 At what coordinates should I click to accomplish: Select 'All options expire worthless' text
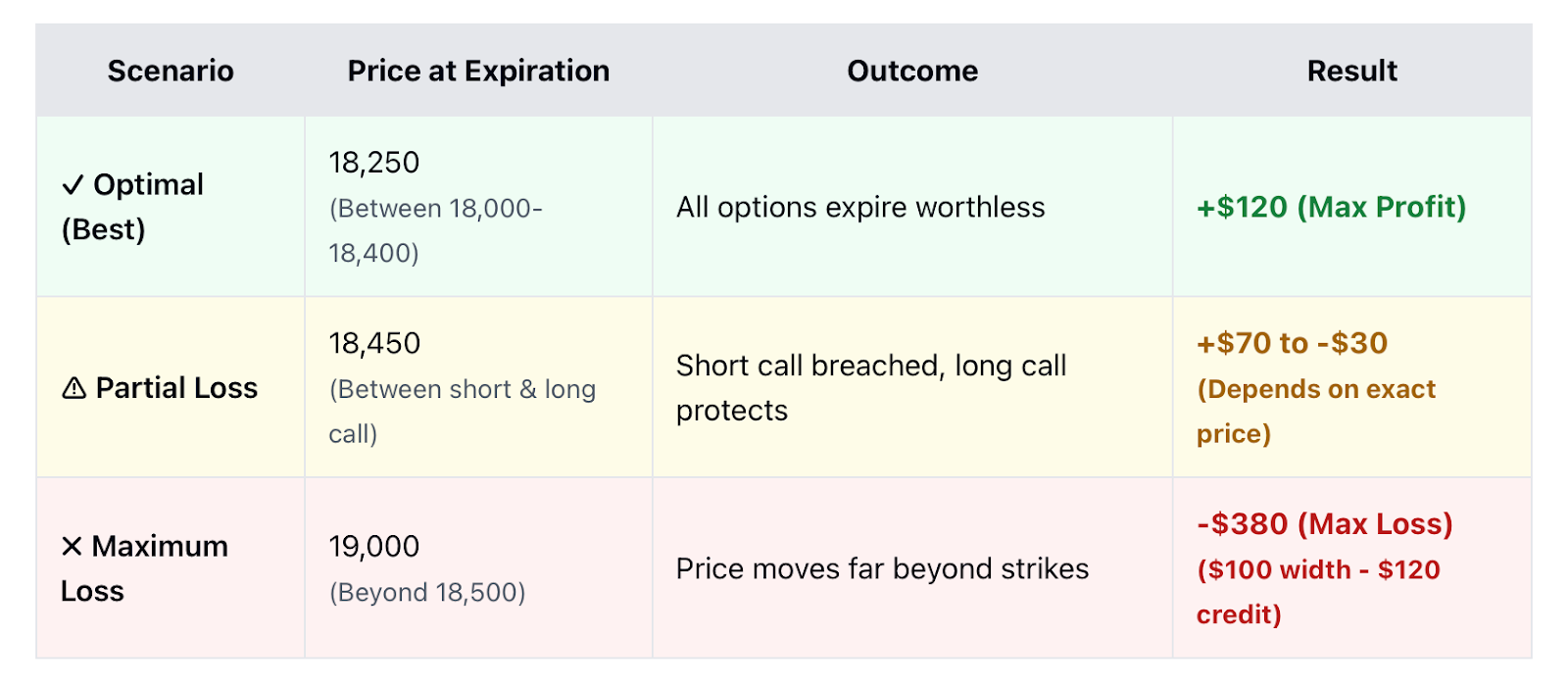pyautogui.click(x=860, y=208)
